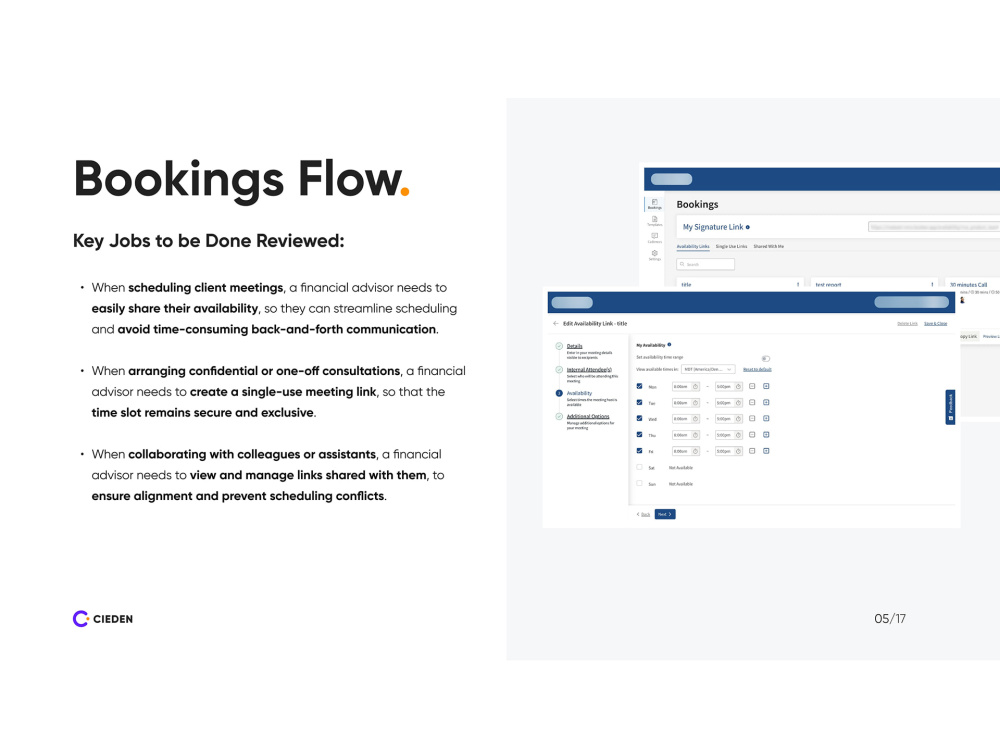Viewport: 1000px width, 750px height.
Task: Remove time slot on Tue row
Action: [752, 402]
